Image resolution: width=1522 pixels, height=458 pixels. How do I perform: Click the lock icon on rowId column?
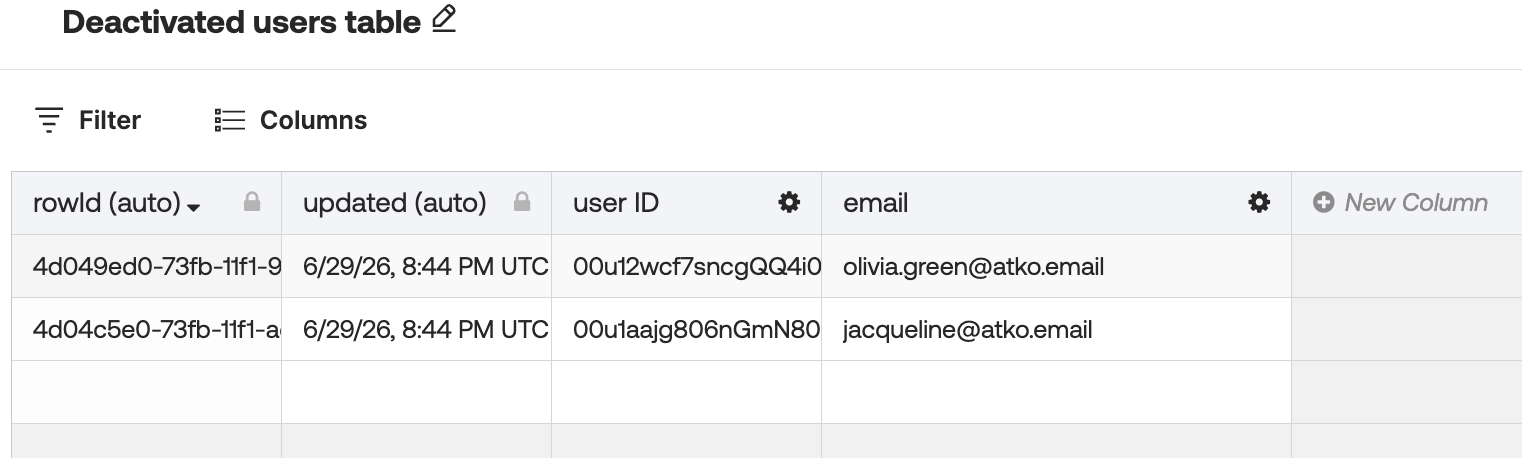point(252,203)
